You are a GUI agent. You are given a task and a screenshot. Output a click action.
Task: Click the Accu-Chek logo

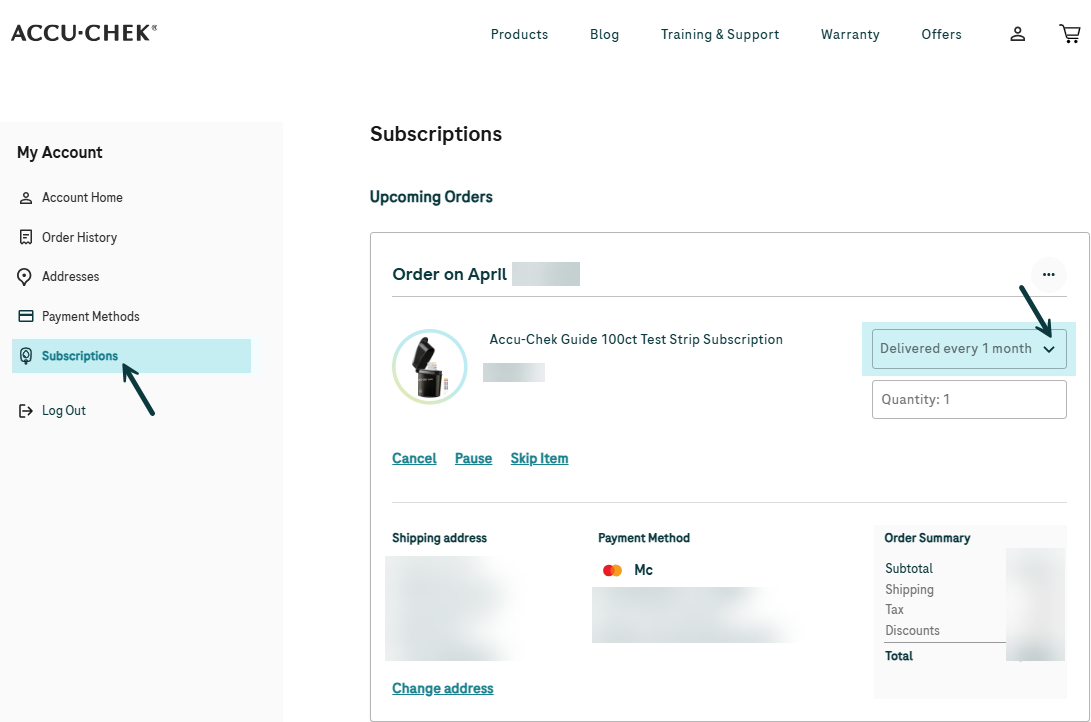(x=83, y=33)
